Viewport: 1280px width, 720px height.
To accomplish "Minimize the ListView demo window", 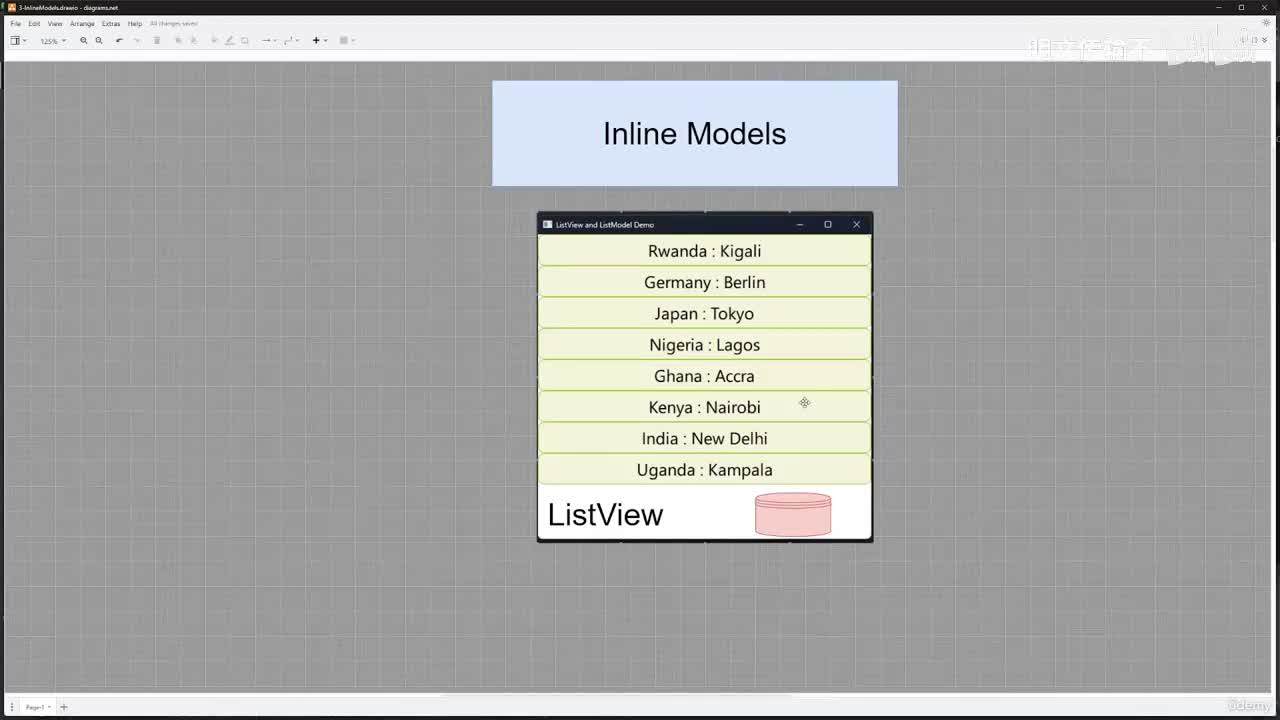I will click(x=800, y=224).
